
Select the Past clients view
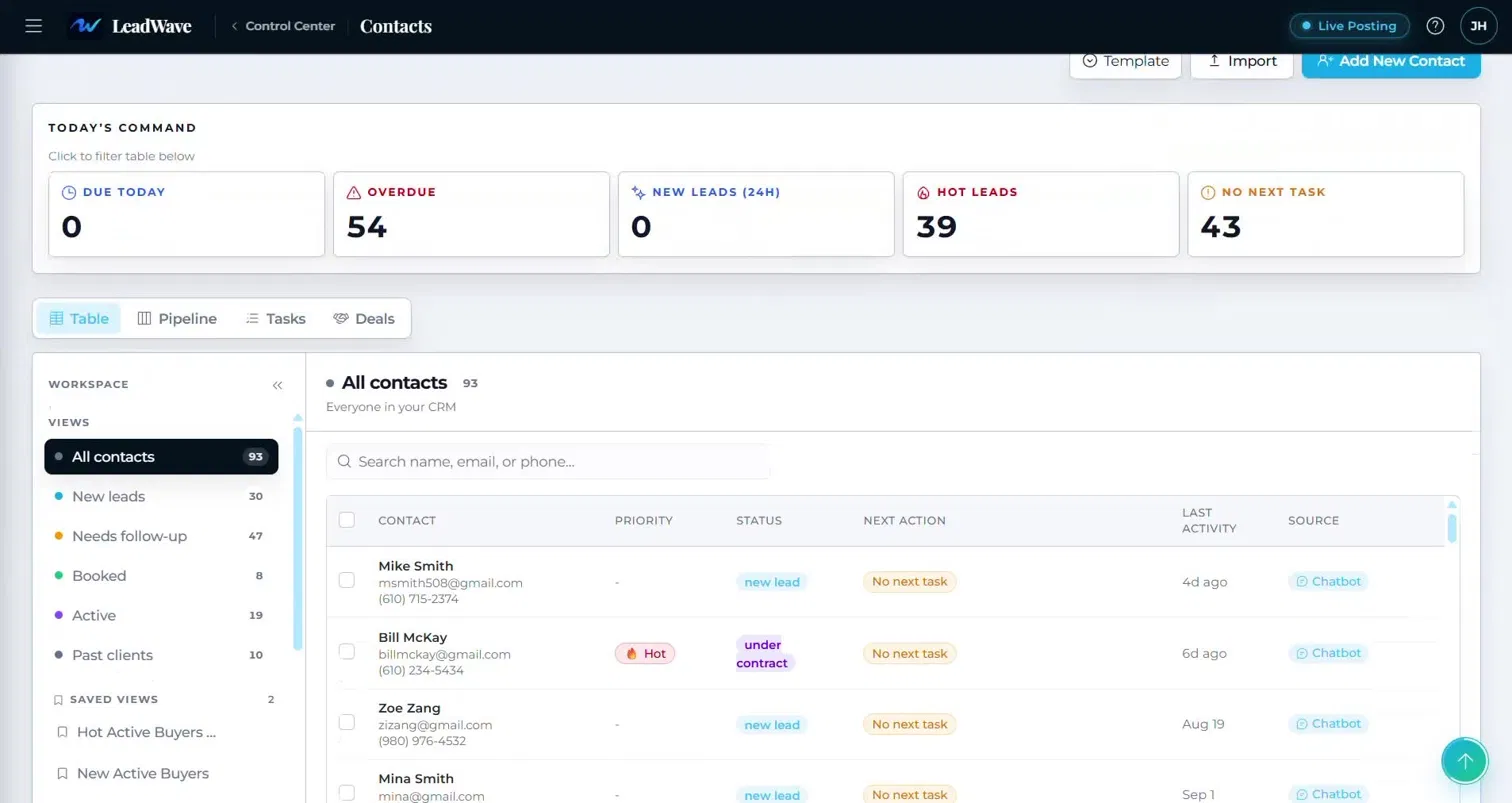(161, 655)
